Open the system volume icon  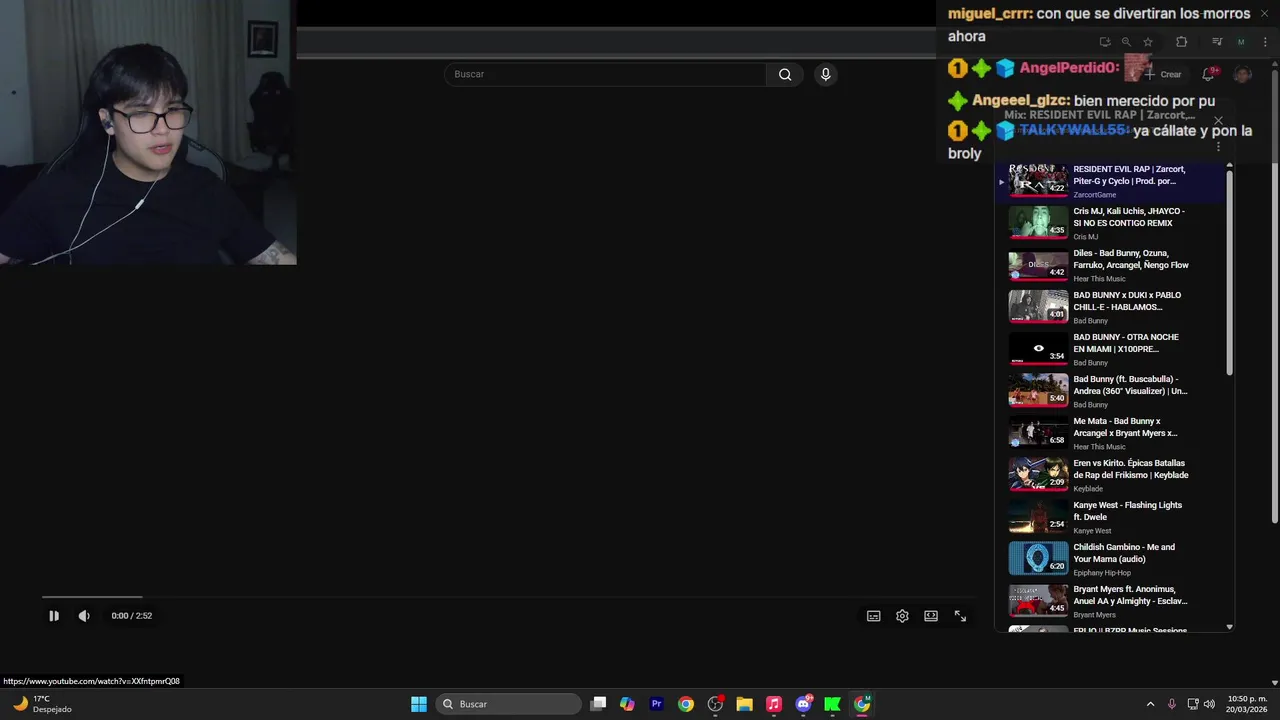tap(1209, 704)
